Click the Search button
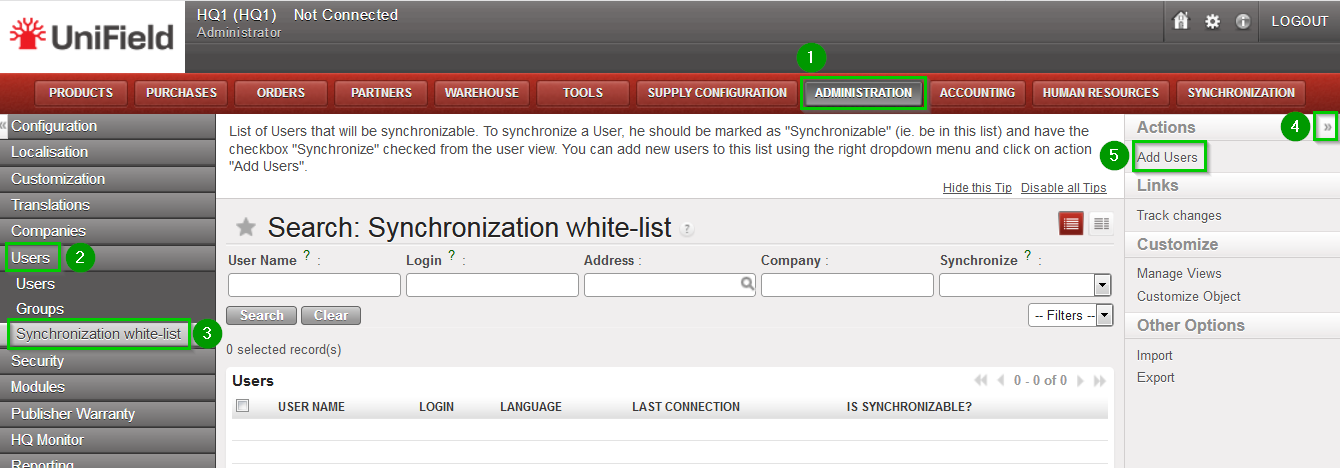The height and width of the screenshot is (468, 1340). pyautogui.click(x=262, y=315)
